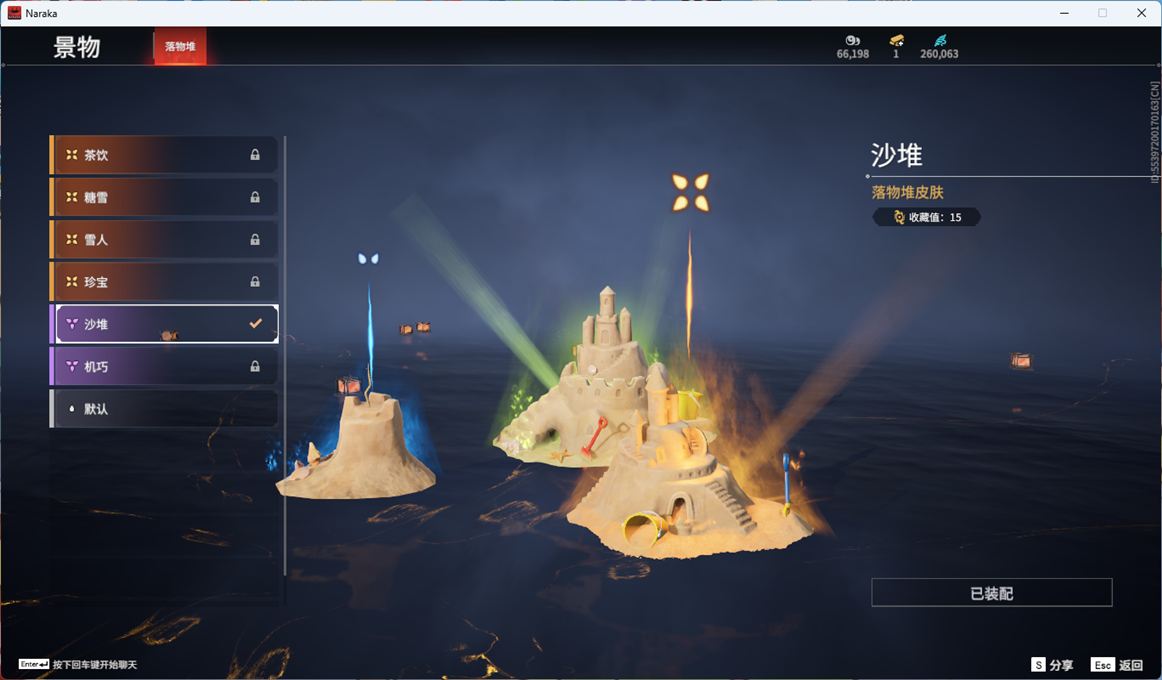This screenshot has height=680, width=1162.
Task: Click the lock icon on 茶饮
Action: [x=255, y=155]
